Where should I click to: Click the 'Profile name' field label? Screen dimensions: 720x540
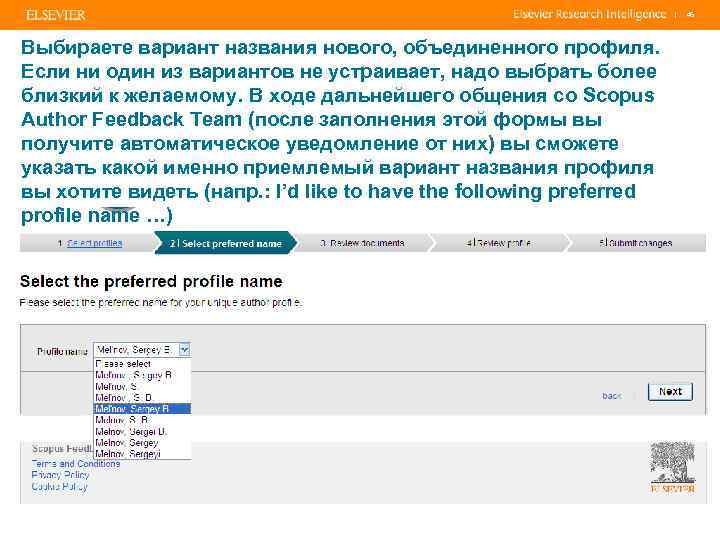[62, 351]
